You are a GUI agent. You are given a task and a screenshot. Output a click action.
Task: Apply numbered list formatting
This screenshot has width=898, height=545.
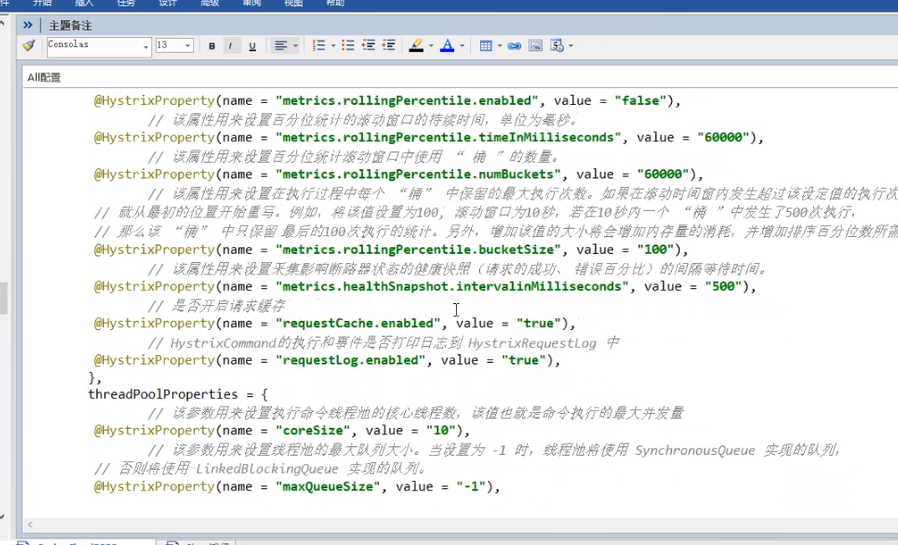pos(319,46)
